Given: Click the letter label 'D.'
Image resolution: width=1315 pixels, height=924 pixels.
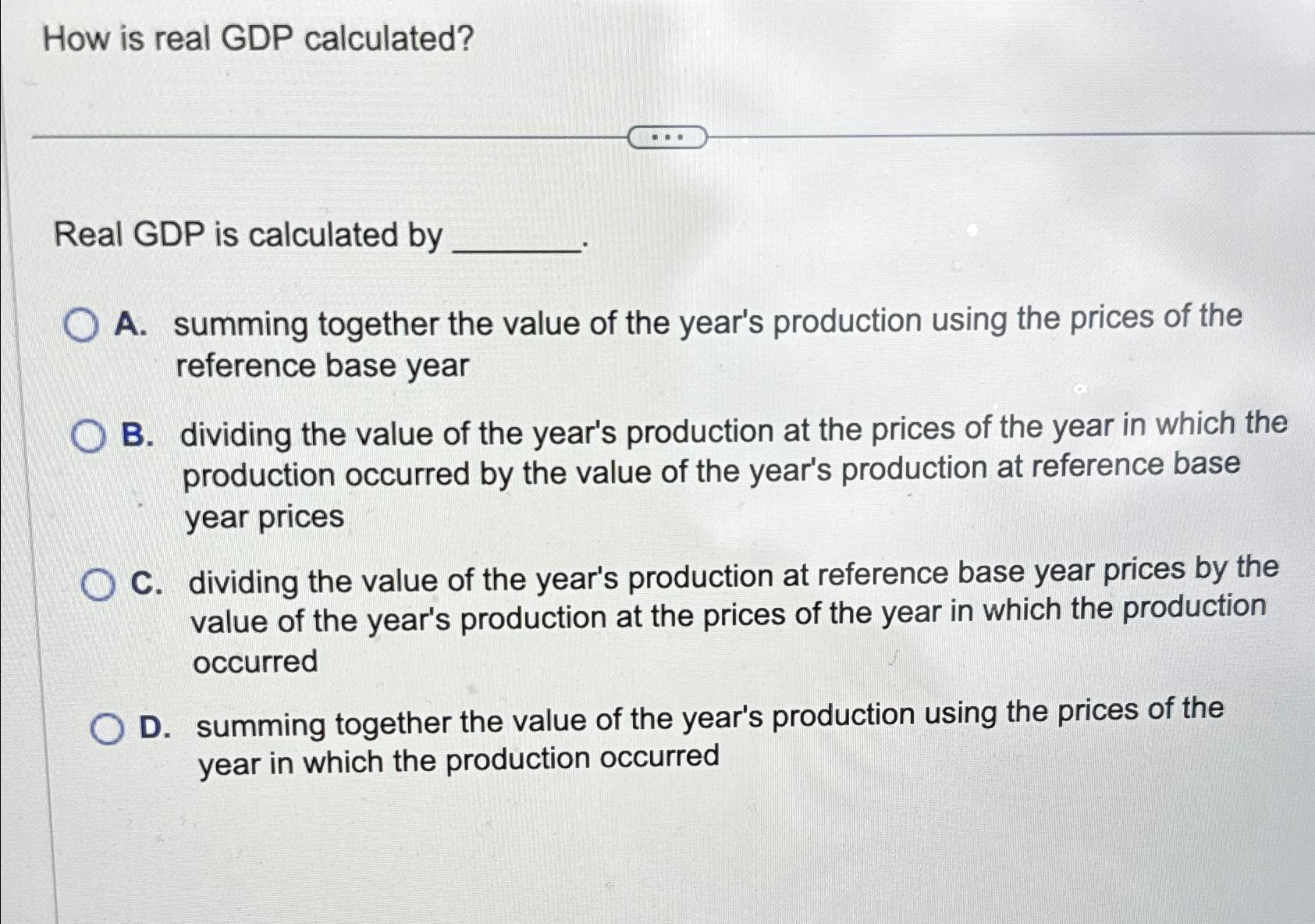Looking at the screenshot, I should 155,727.
